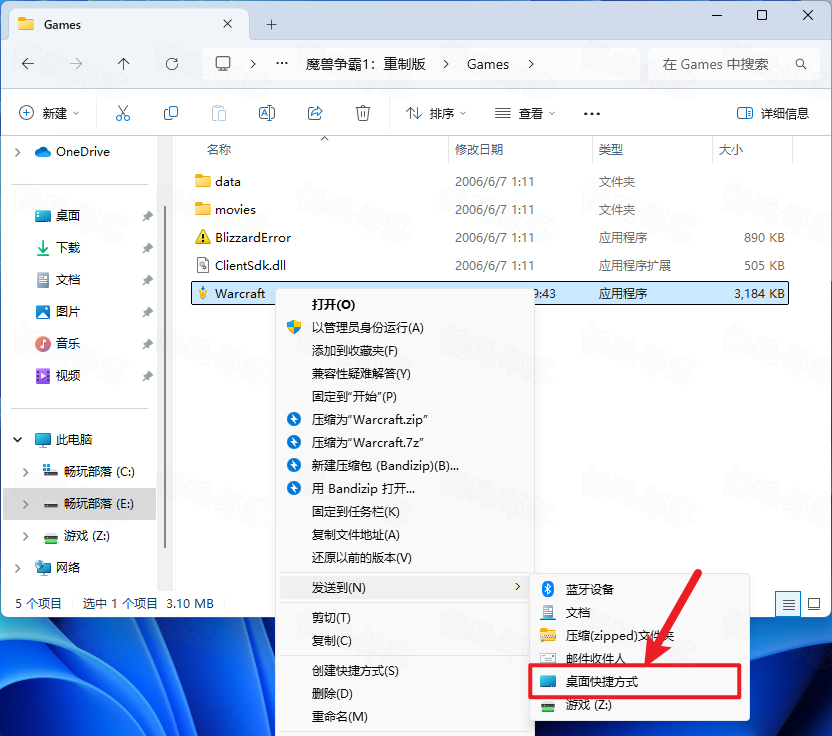Refresh the current folder
Screen dimensions: 832x736
(172, 64)
